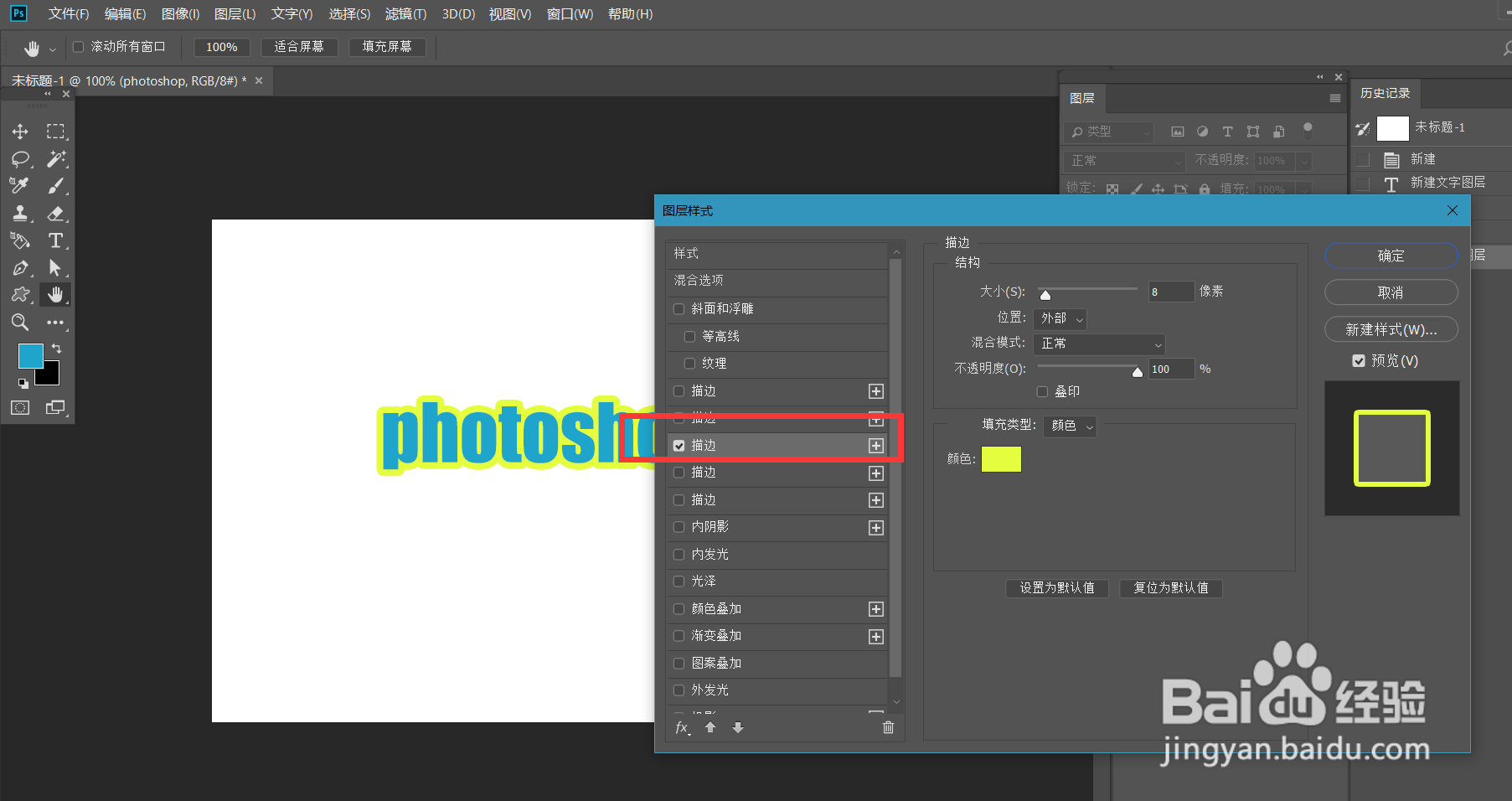Open the 窗口 menu

pos(570,14)
